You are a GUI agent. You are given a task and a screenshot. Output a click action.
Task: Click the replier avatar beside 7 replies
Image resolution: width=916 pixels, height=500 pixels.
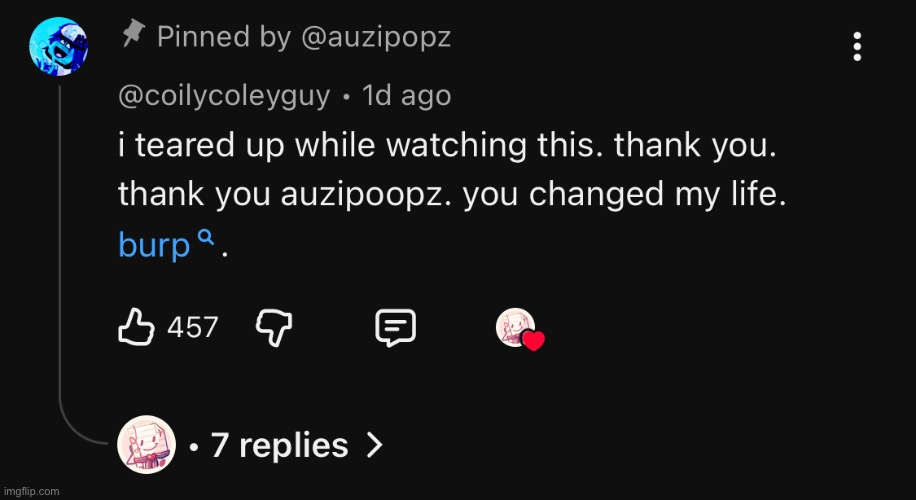(x=147, y=444)
